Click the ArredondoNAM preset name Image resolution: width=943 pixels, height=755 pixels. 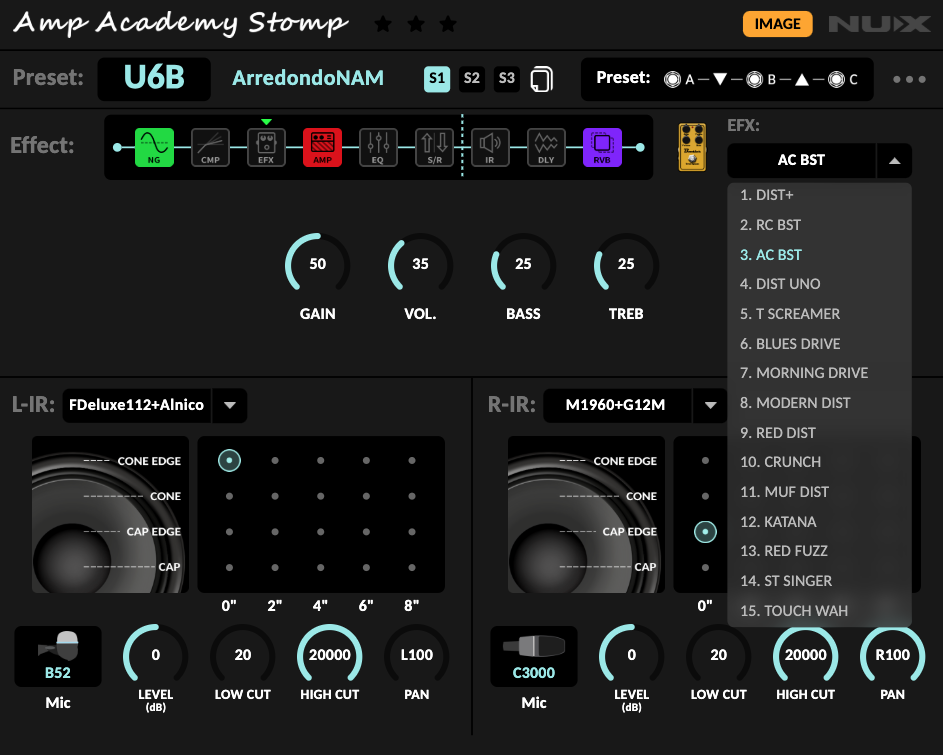pos(307,78)
